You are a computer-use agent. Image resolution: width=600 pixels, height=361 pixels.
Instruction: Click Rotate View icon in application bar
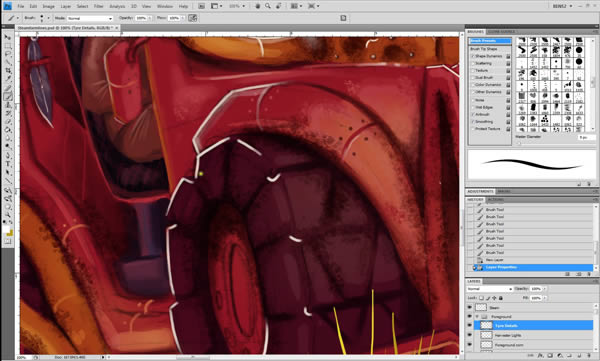(x=279, y=6)
